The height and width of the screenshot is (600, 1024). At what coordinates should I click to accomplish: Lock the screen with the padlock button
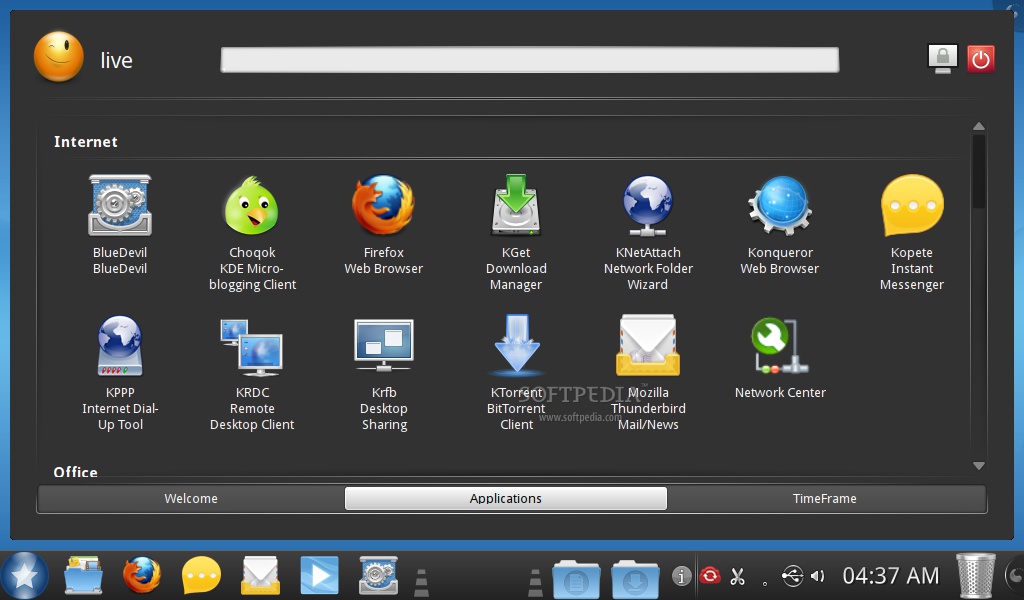point(942,59)
